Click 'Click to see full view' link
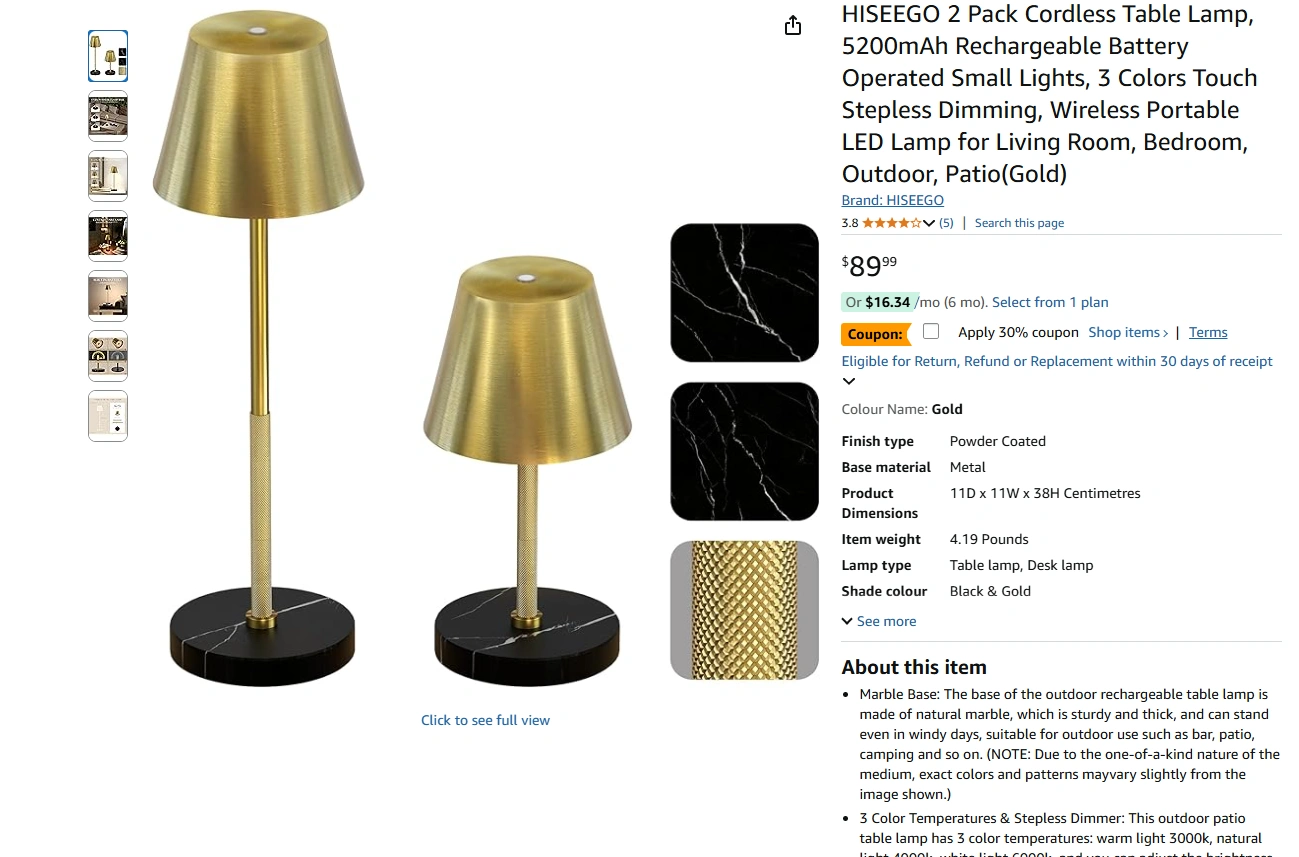The width and height of the screenshot is (1299, 857). 485,720
